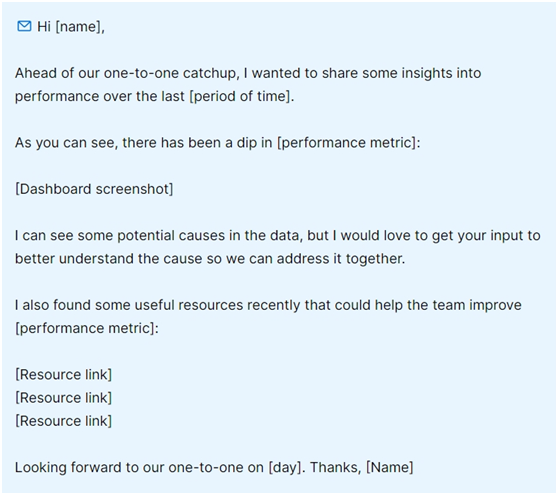Click the [period of time] placeholder
The height and width of the screenshot is (495, 558).
point(240,96)
